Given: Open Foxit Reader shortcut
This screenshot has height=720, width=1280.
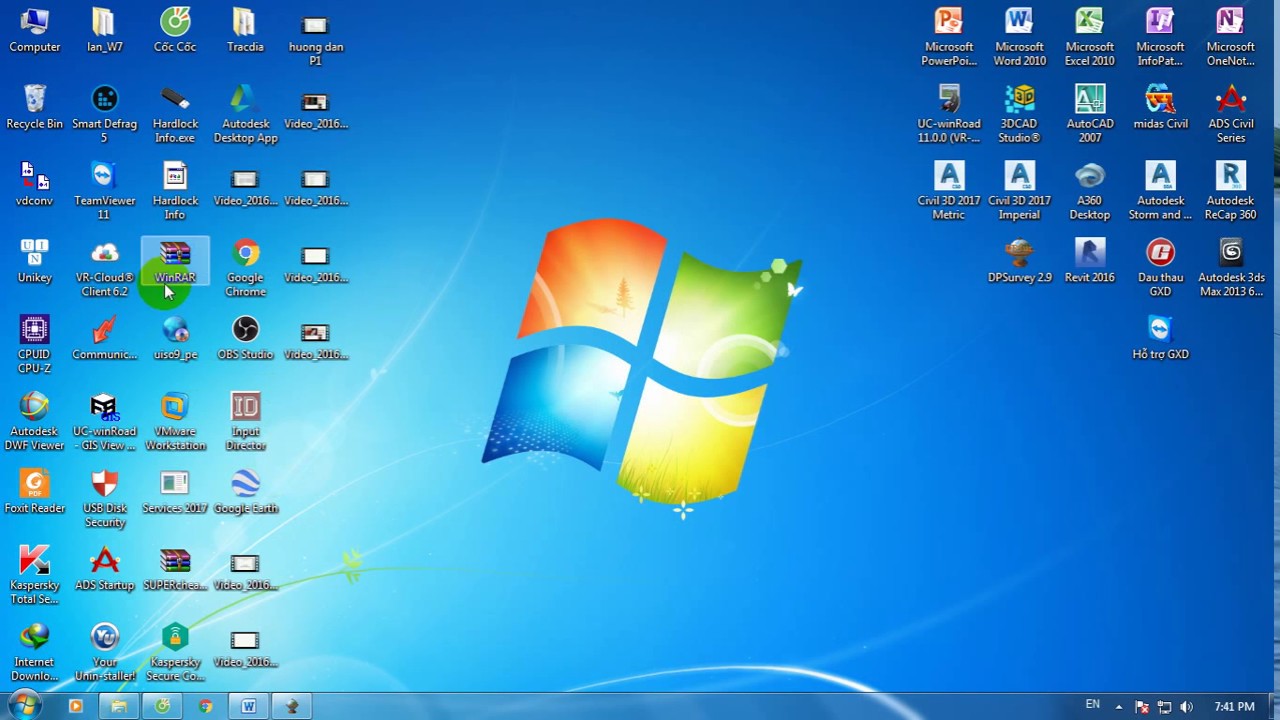Looking at the screenshot, I should tap(34, 492).
